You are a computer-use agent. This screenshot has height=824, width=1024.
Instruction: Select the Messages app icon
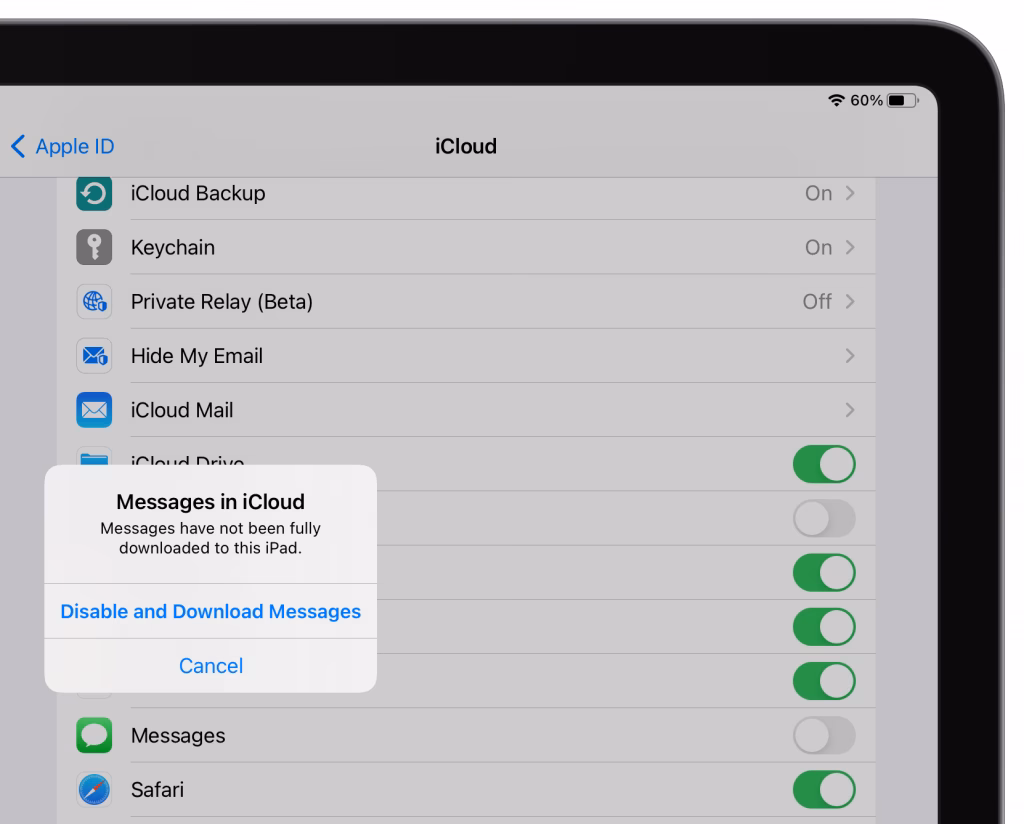click(93, 735)
